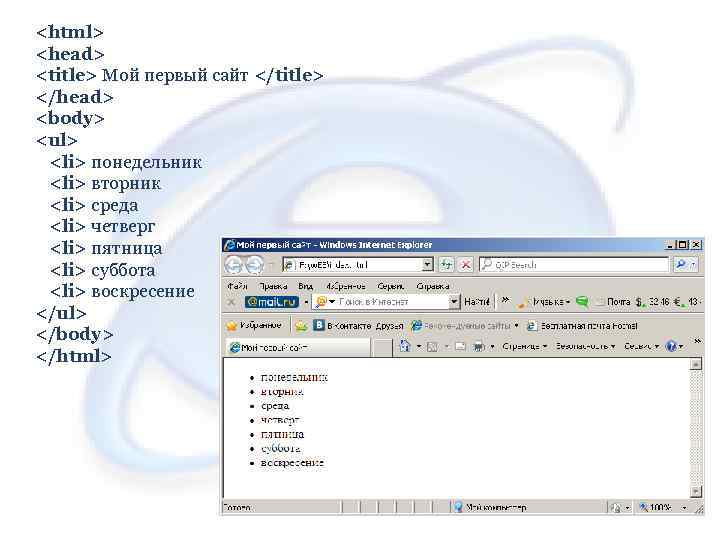Click the magnifier search button
The width and height of the screenshot is (720, 540).
coord(681,264)
